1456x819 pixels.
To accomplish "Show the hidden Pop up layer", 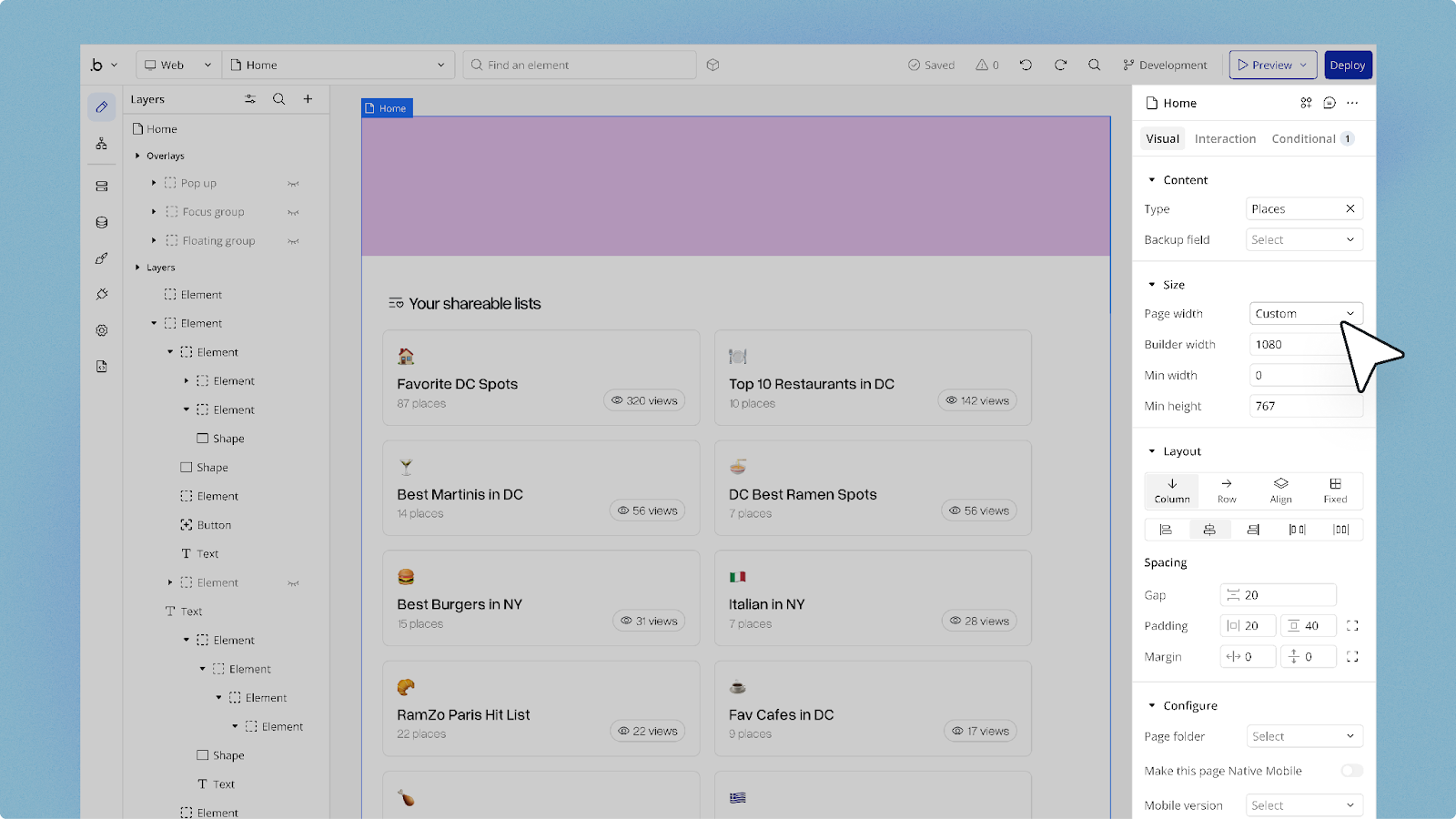I will (293, 184).
